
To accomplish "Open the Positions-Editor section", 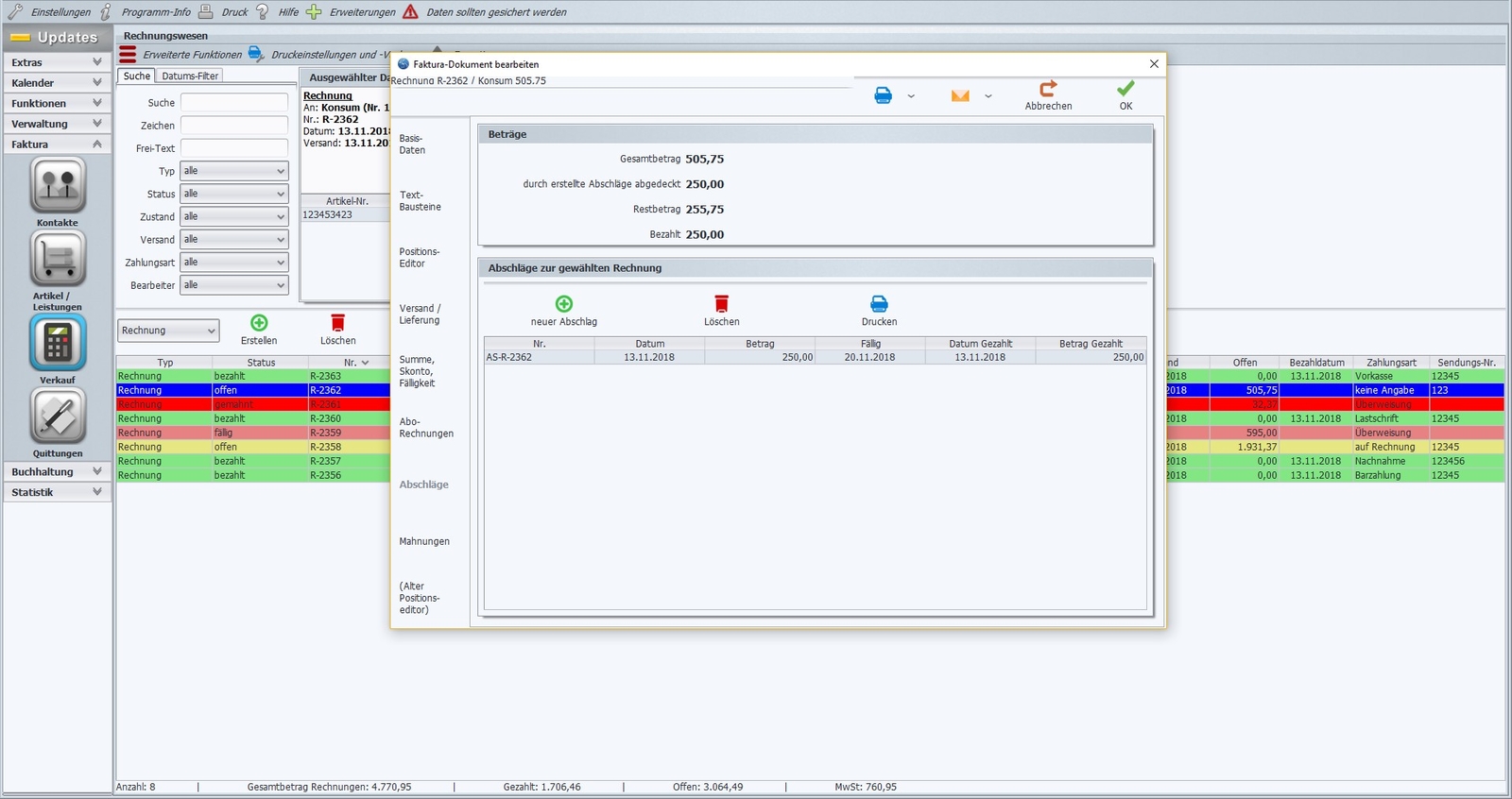I will [x=420, y=258].
